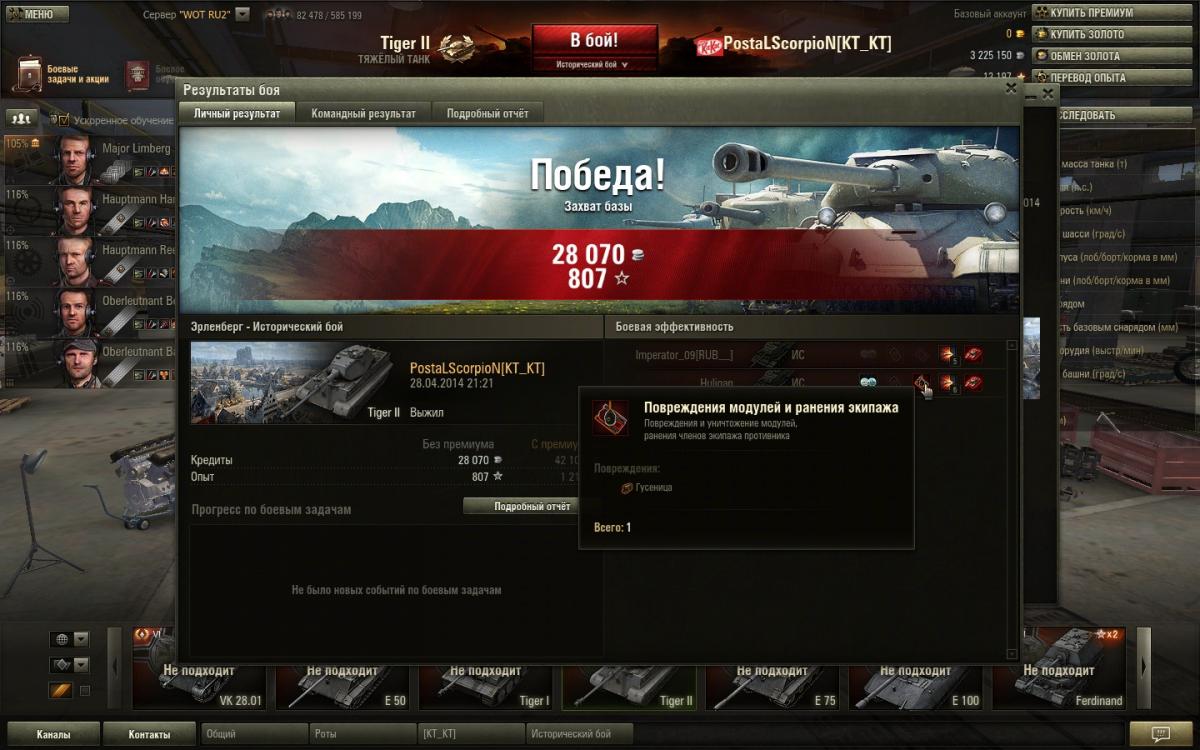This screenshot has width=1200, height=750.
Task: Toggle the favorite tanks filter checkbox
Action: 85,691
